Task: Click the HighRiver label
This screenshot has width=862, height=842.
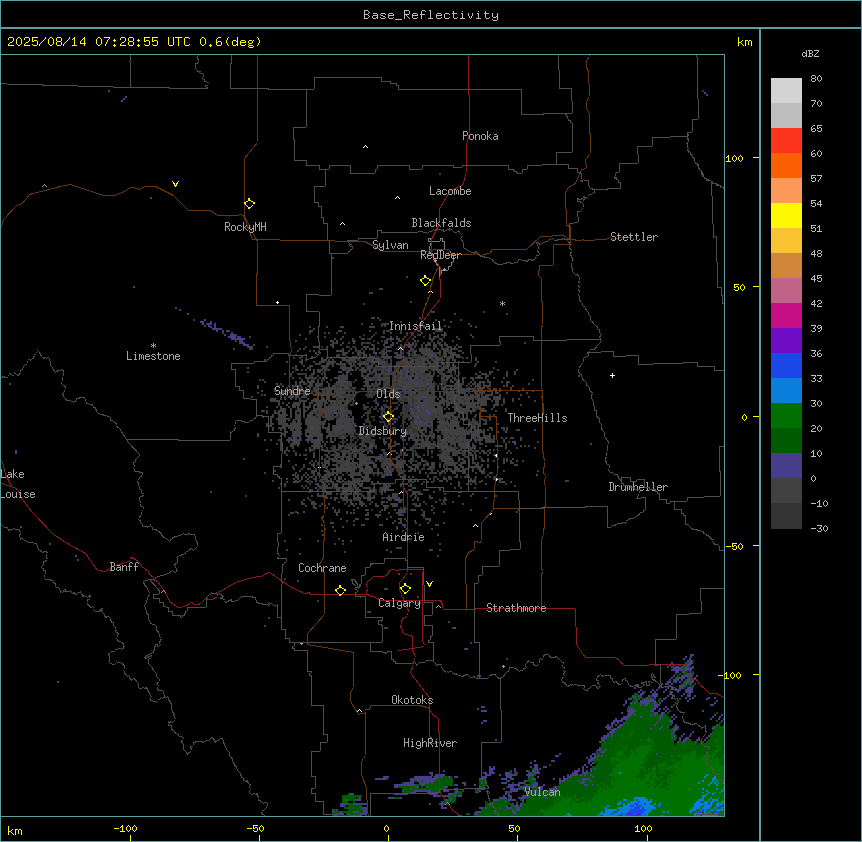Action: [x=430, y=743]
